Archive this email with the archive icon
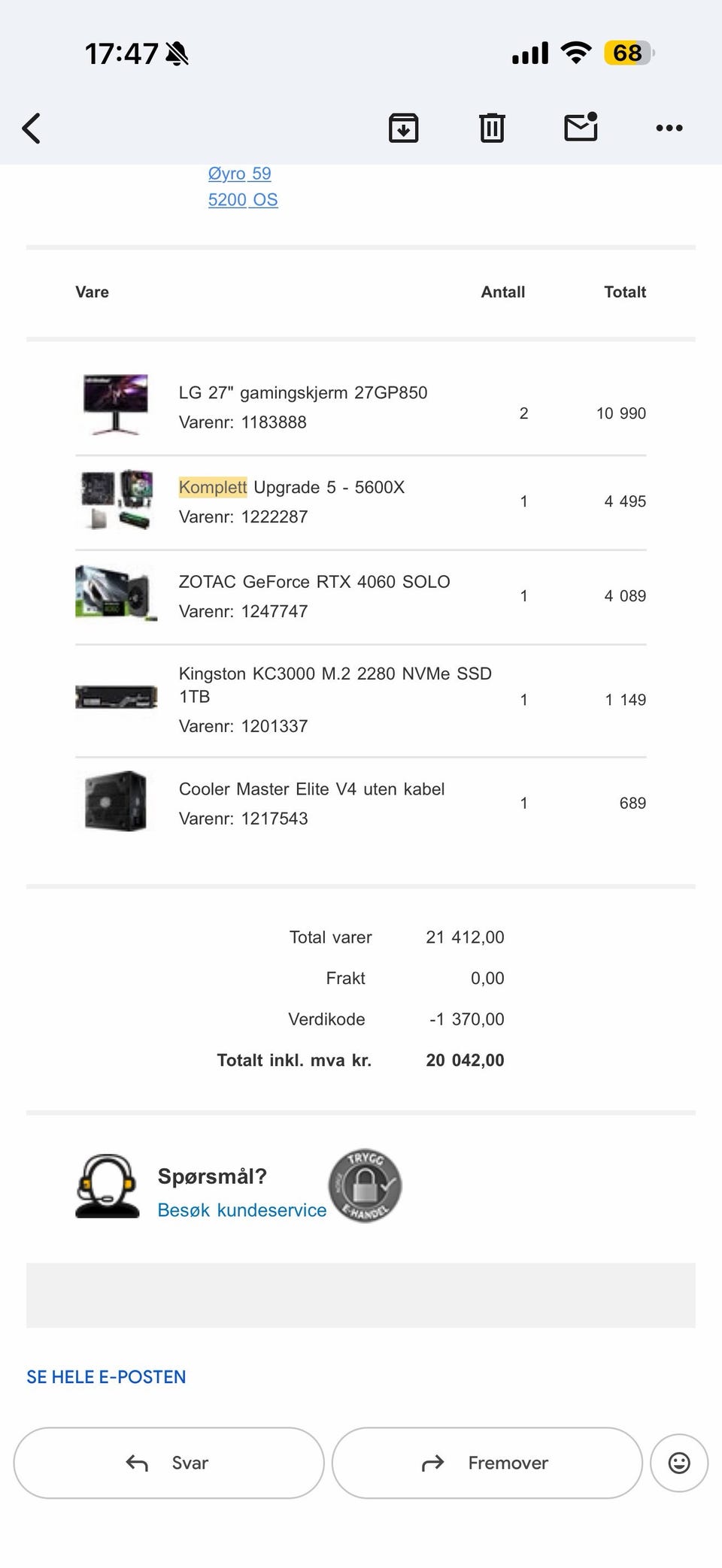722x1568 pixels. (404, 128)
